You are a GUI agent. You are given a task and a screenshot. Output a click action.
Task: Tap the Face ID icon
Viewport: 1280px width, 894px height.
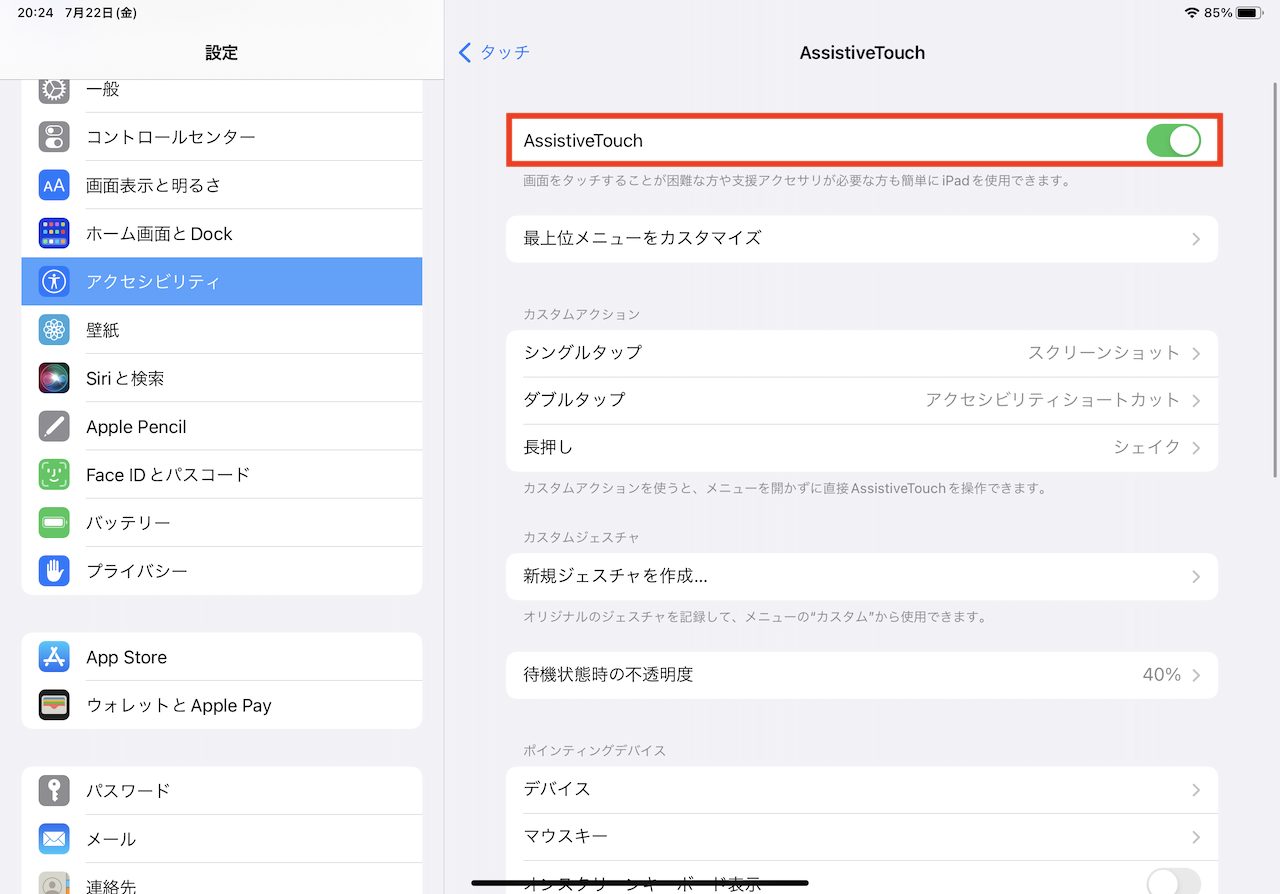[54, 474]
